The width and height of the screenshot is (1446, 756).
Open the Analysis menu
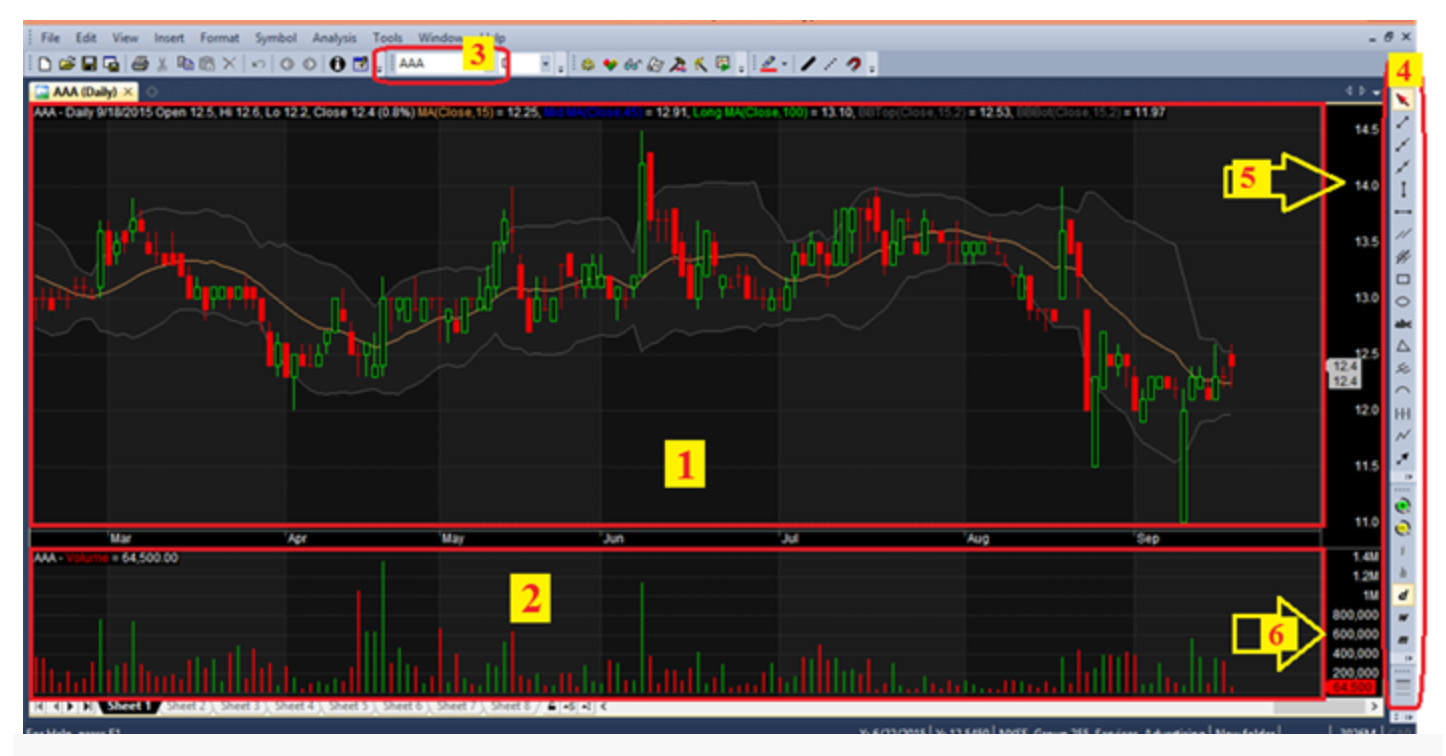tap(334, 38)
